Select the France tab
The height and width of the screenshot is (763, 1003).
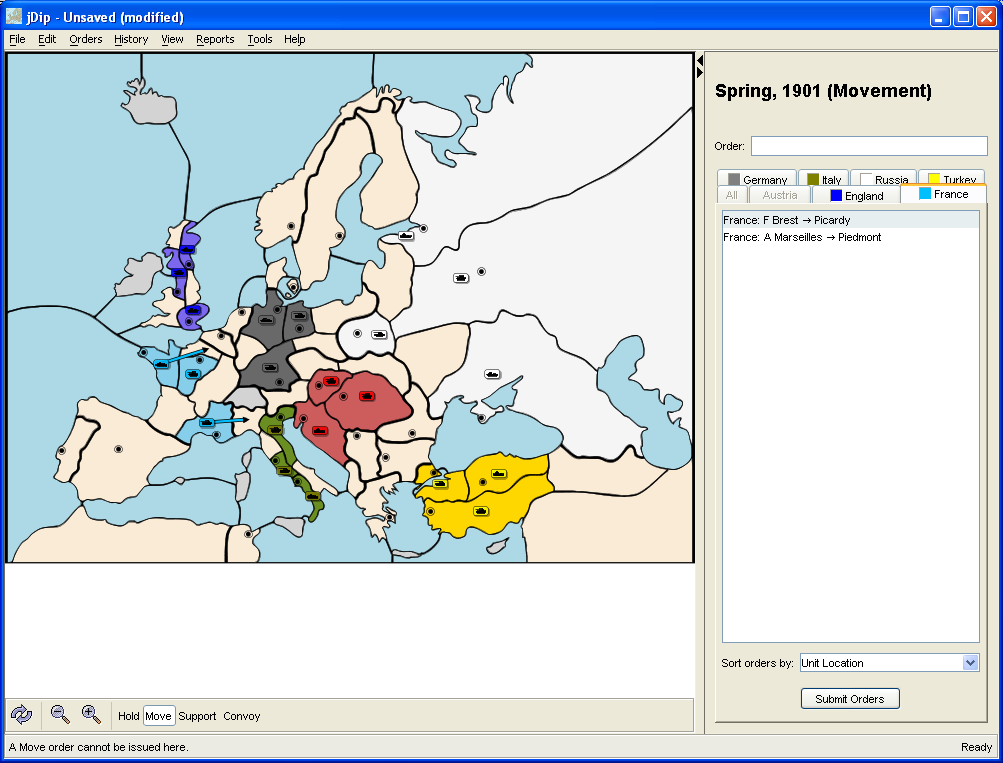click(944, 194)
